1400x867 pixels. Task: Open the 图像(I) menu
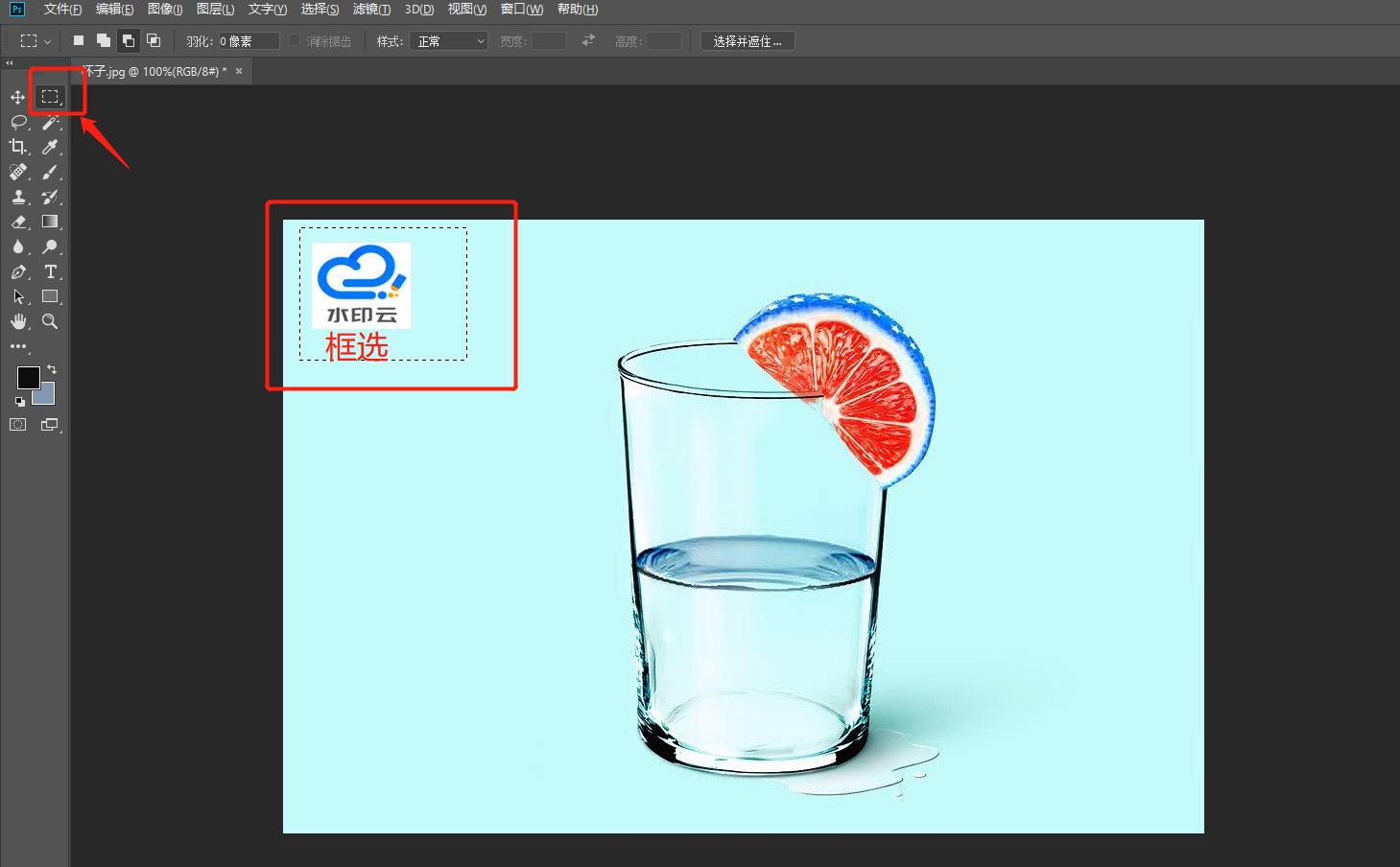coord(165,10)
